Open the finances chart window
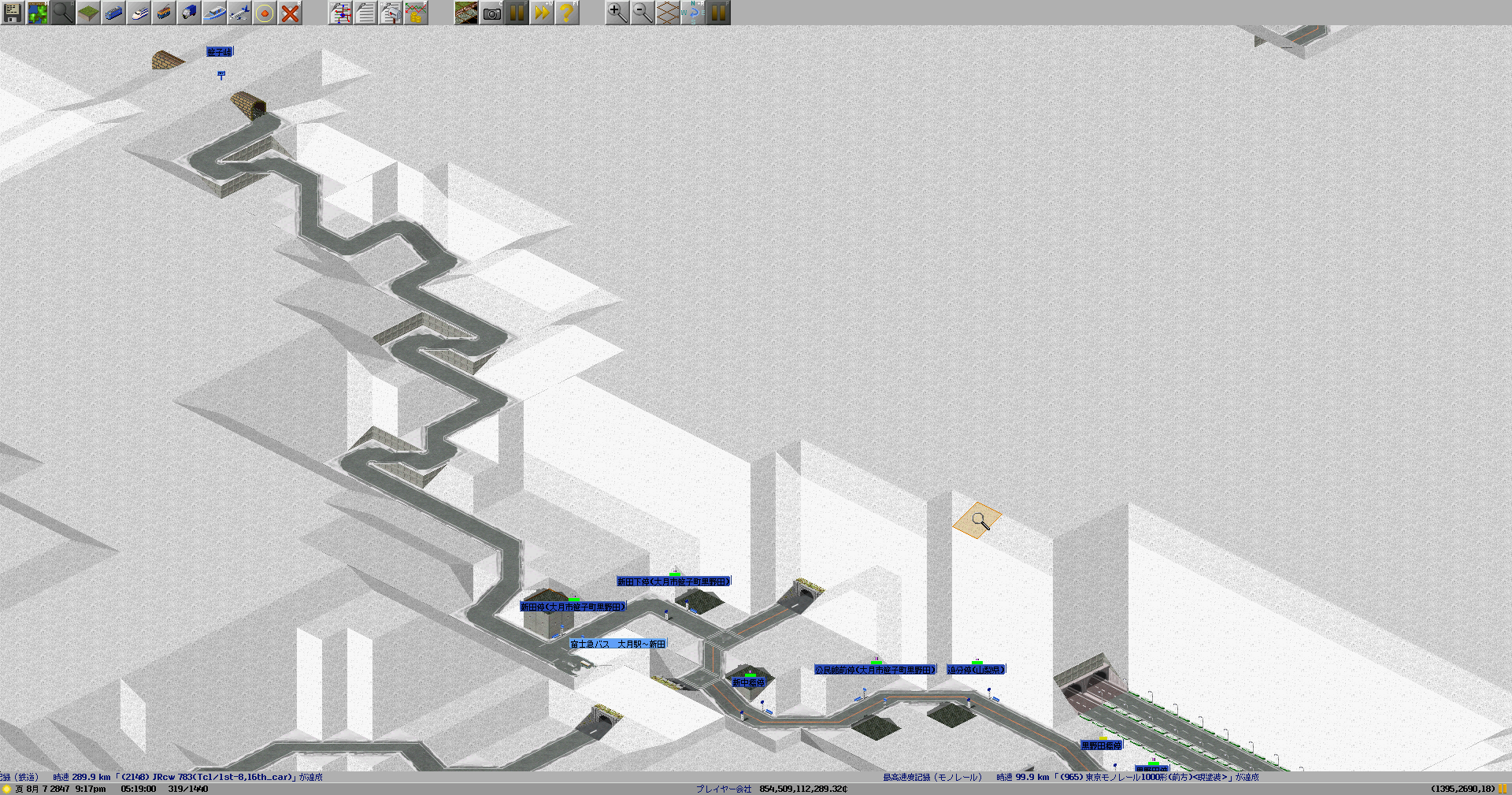This screenshot has height=795, width=1512. pos(416,13)
